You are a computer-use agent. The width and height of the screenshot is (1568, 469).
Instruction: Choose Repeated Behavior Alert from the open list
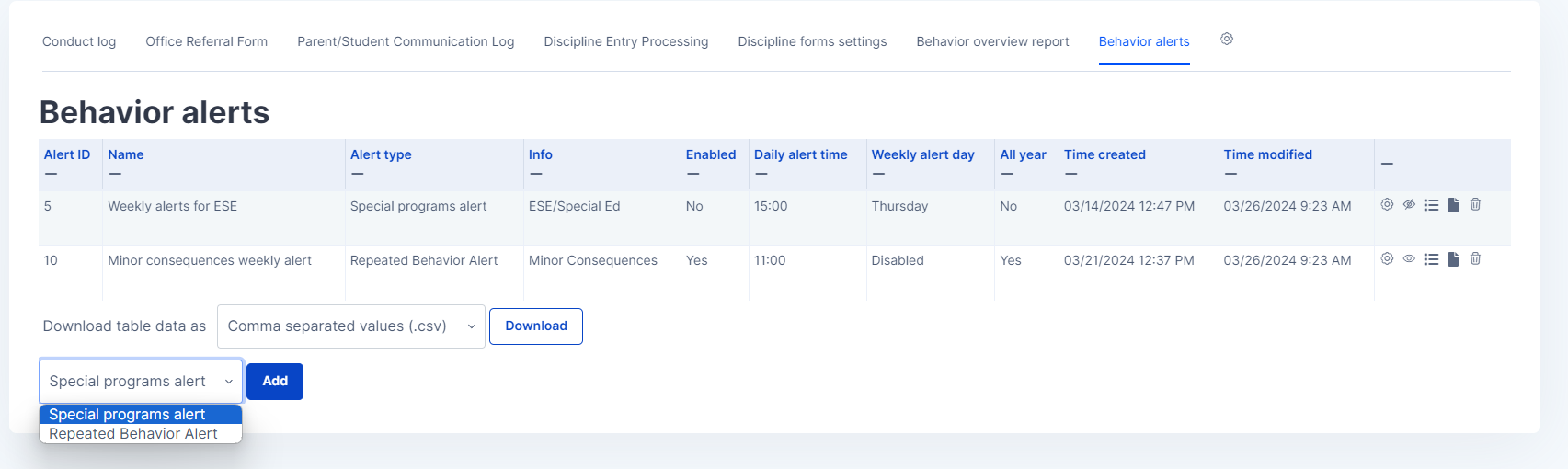coord(133,434)
